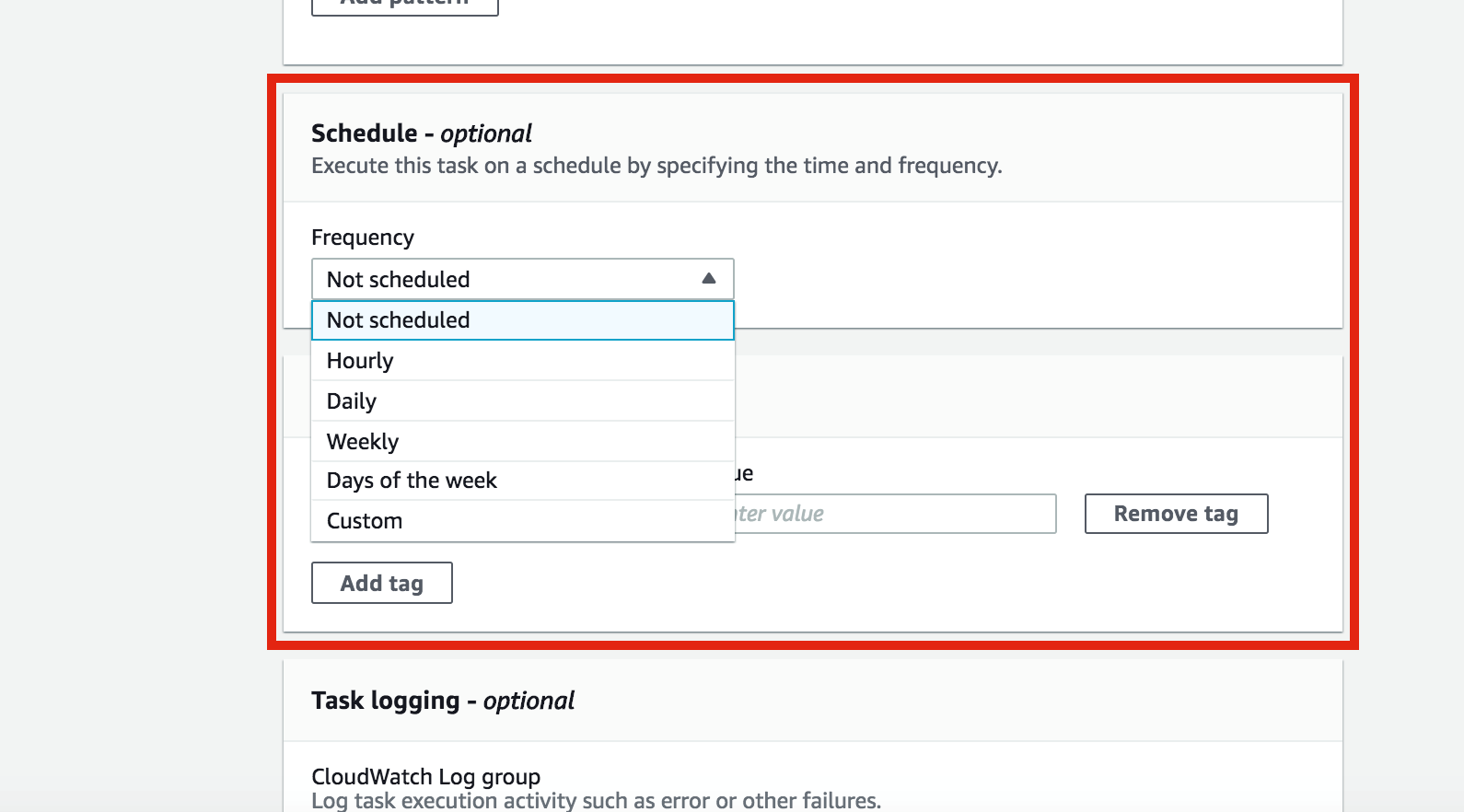Click the Add tag button

coord(381,582)
